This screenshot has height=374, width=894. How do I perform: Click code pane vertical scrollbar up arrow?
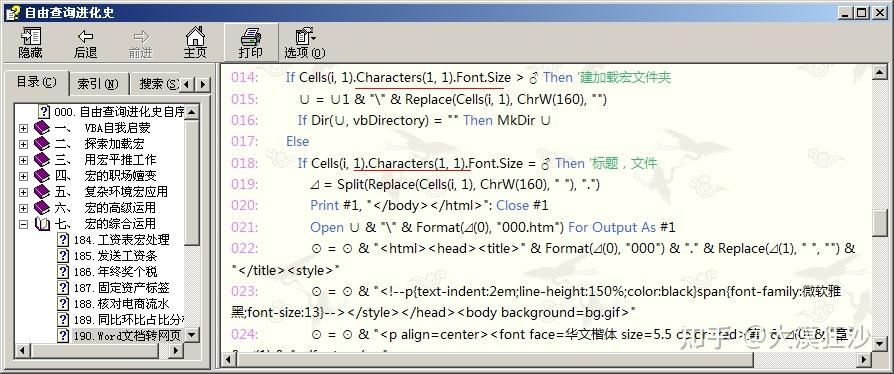(x=880, y=71)
